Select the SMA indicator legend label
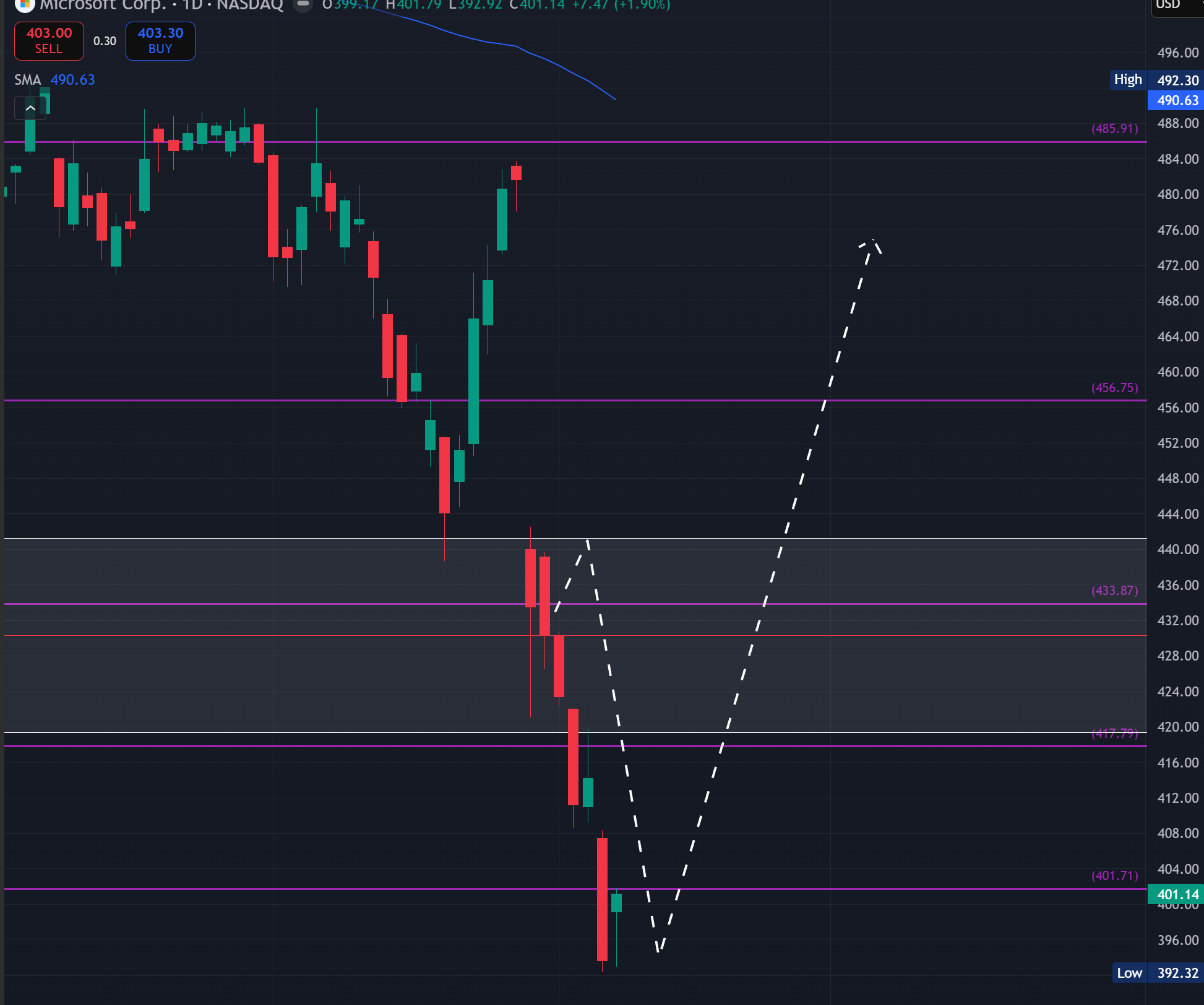The image size is (1204, 1005). click(28, 80)
